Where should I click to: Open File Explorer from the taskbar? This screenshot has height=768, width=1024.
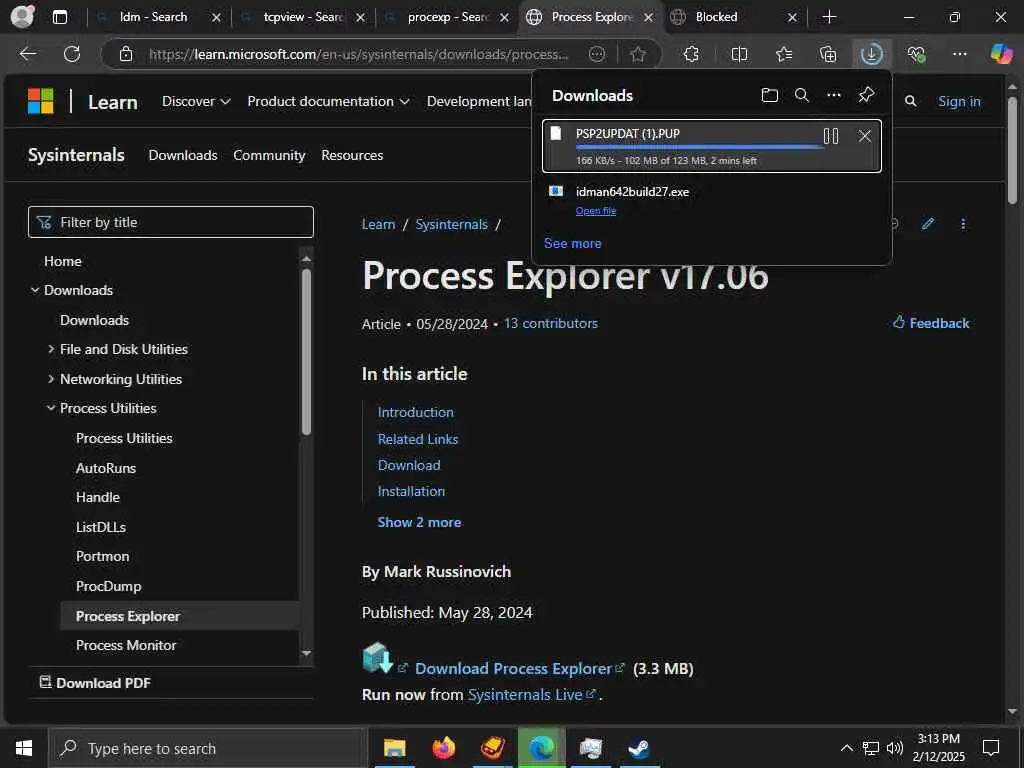click(x=394, y=748)
